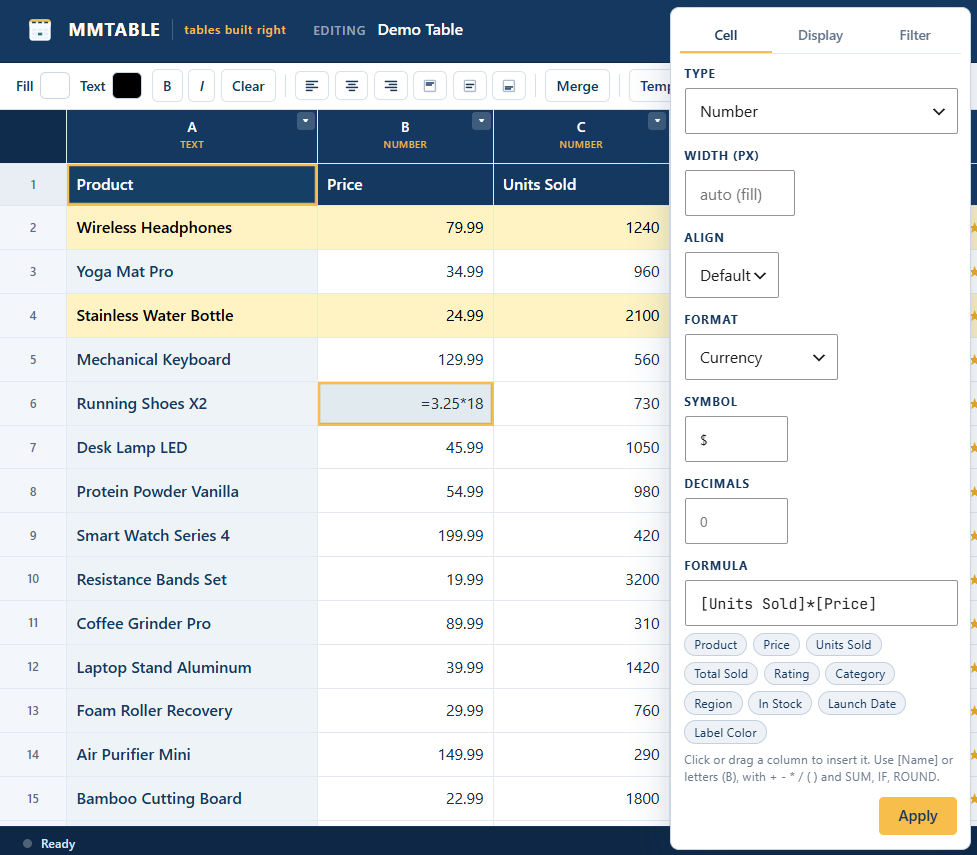Screen dimensions: 977x855
Task: Switch to the Display tab
Action: (820, 36)
